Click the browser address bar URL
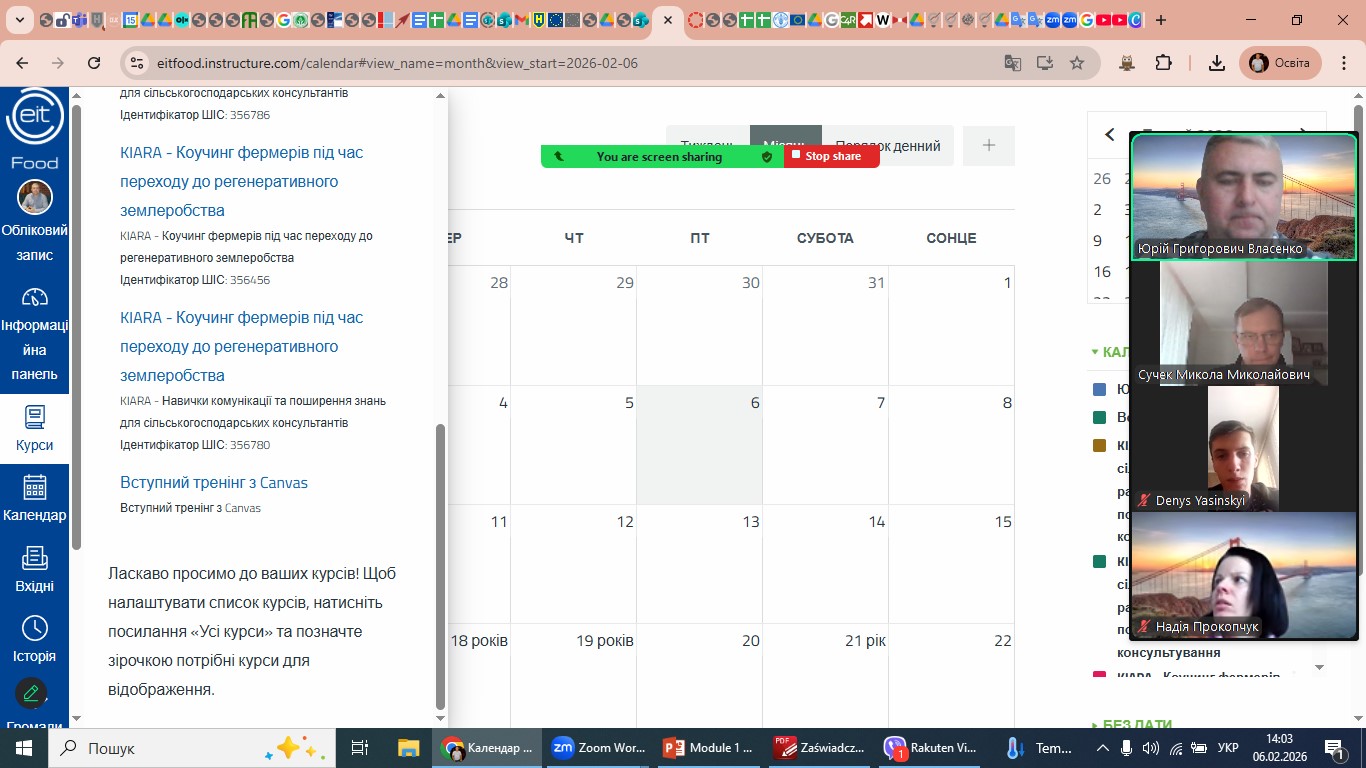 click(397, 63)
